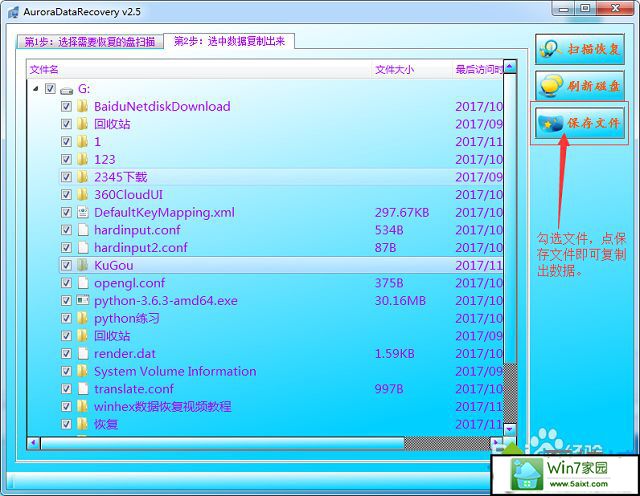640x496 pixels.
Task: Select the translate.conf file name
Action: (134, 389)
